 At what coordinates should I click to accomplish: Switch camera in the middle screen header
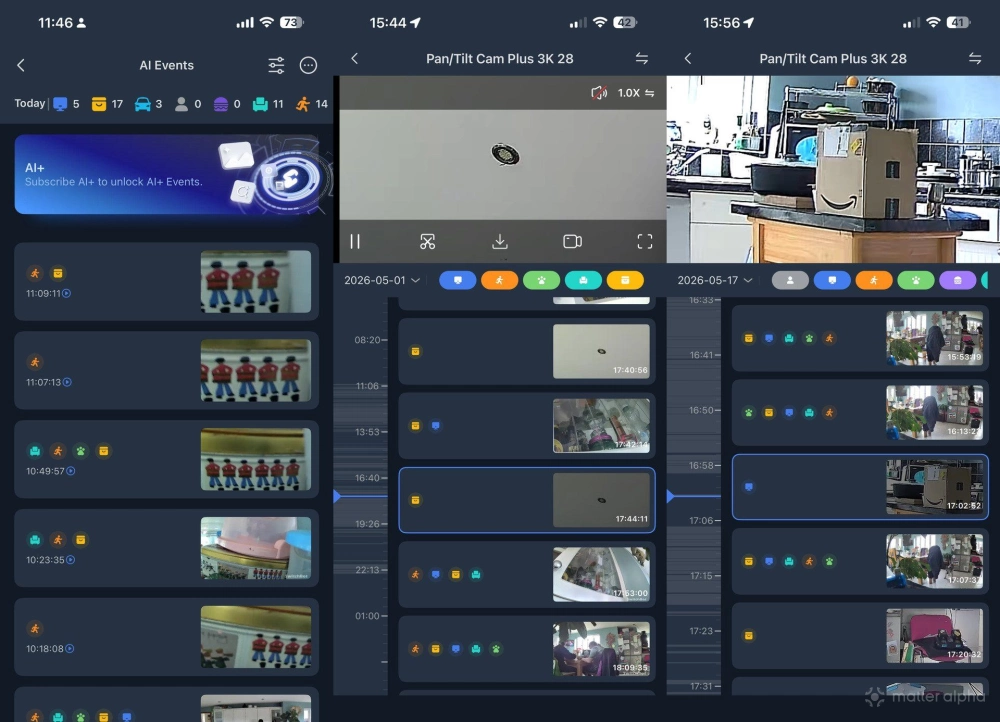click(642, 59)
